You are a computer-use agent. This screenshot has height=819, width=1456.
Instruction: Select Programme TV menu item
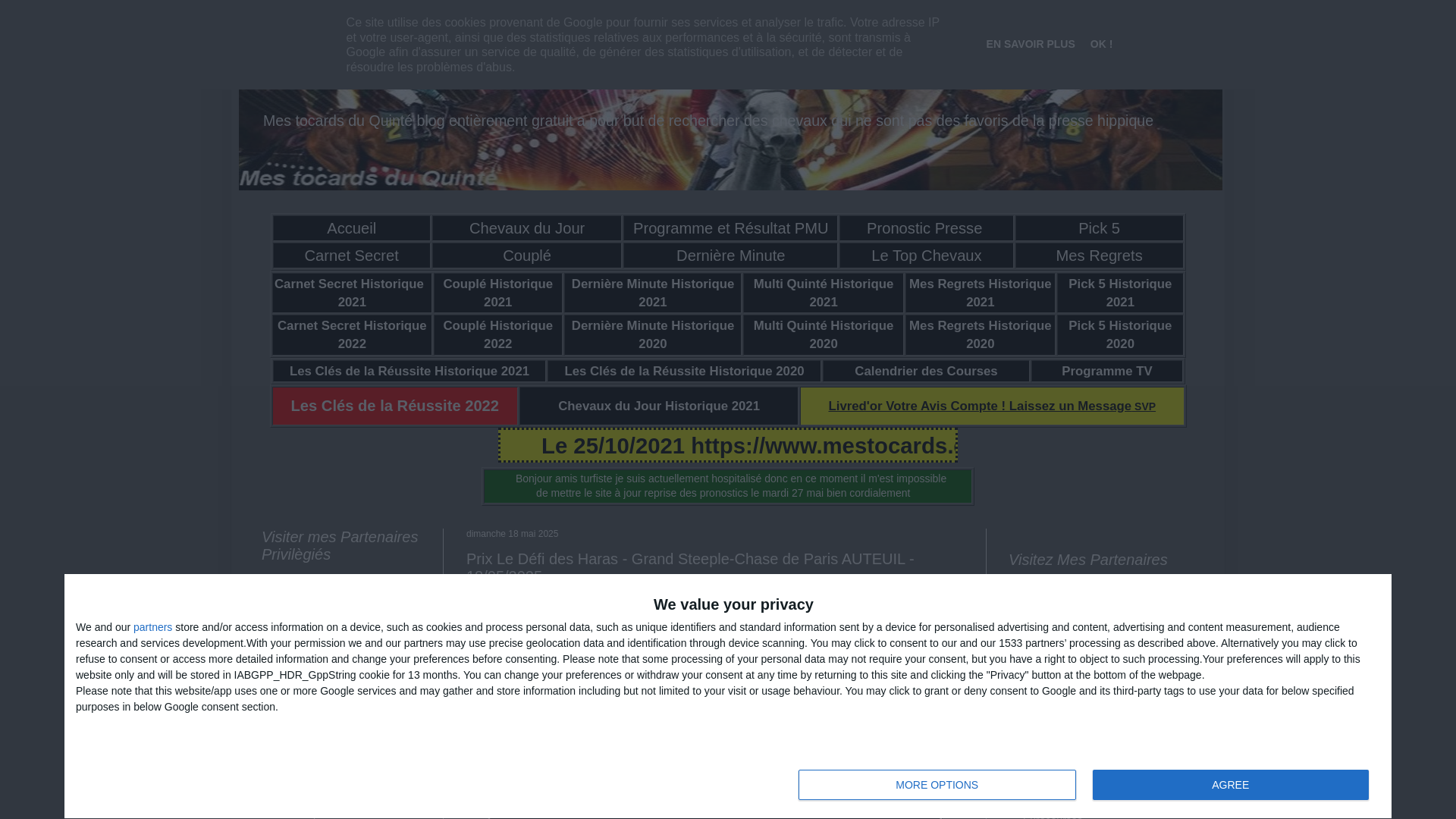[1106, 371]
